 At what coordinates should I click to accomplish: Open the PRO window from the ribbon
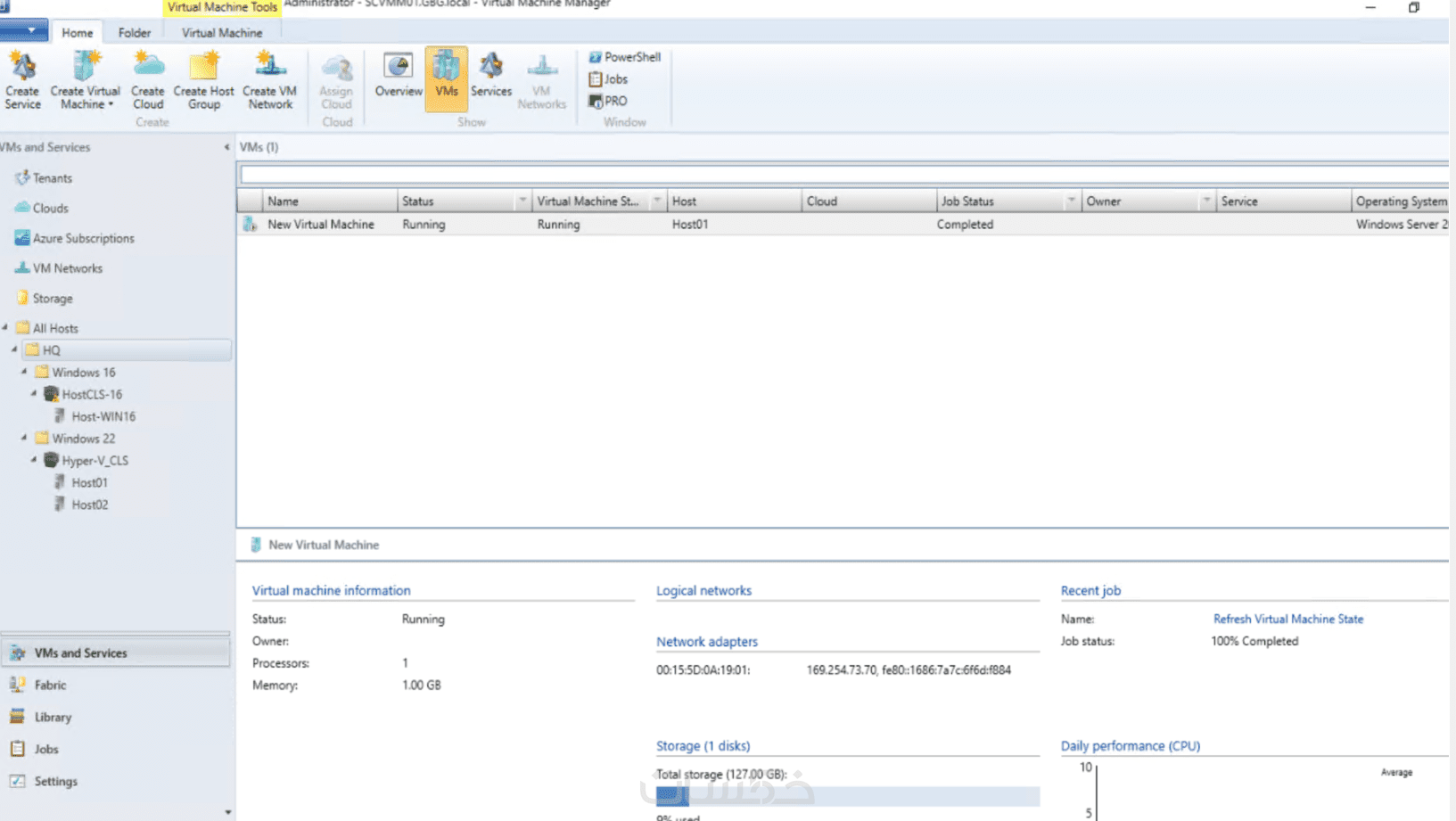pyautogui.click(x=607, y=102)
